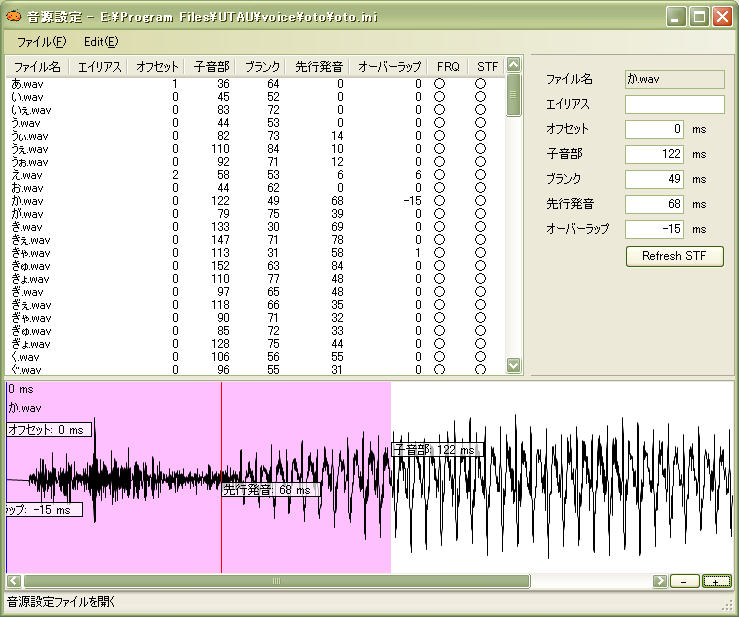739x617 pixels.
Task: Click the Refresh STF button
Action: [x=674, y=256]
